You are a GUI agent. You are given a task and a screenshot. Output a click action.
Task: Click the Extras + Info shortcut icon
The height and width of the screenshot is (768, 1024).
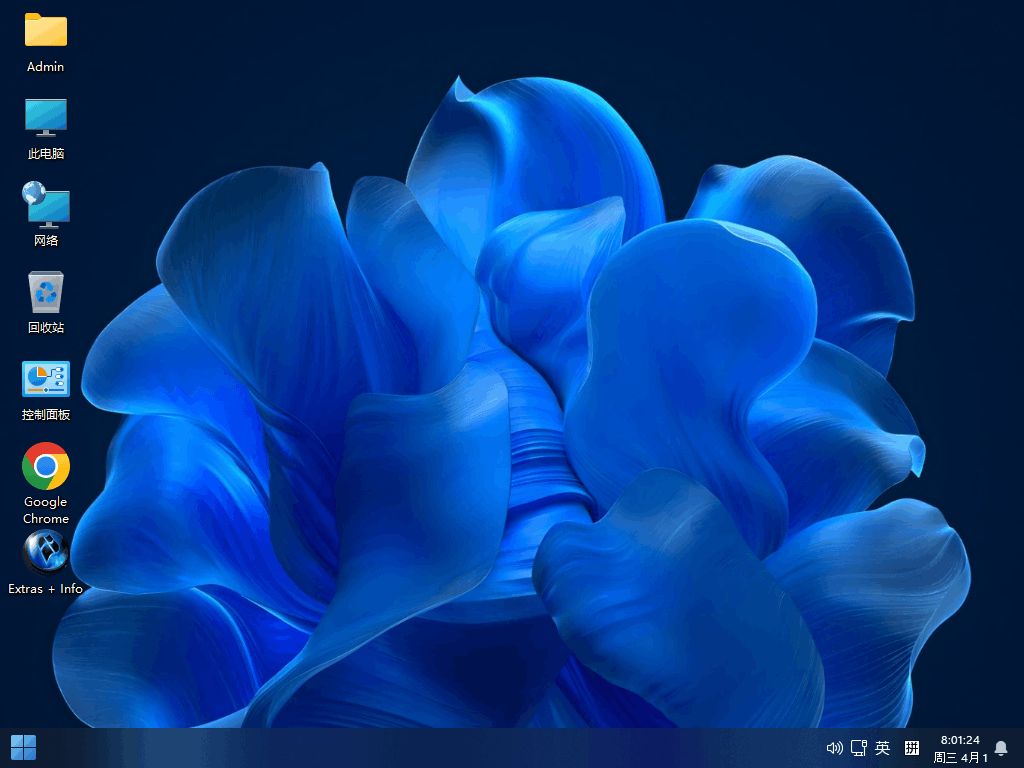(46, 552)
